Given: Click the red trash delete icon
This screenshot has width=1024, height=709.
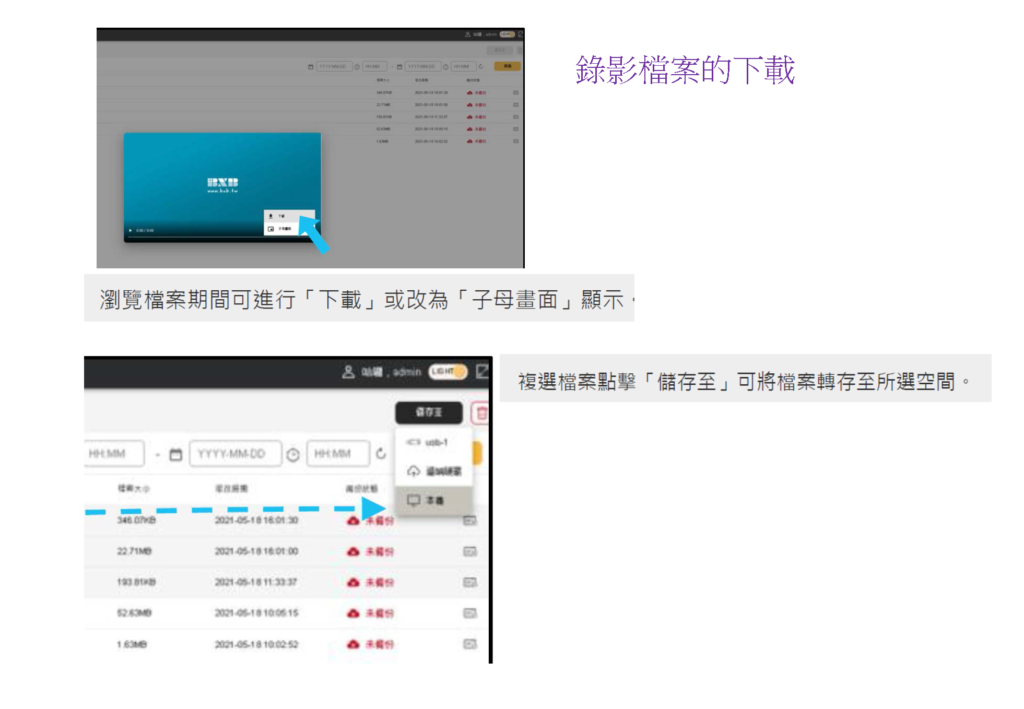Looking at the screenshot, I should [x=481, y=413].
